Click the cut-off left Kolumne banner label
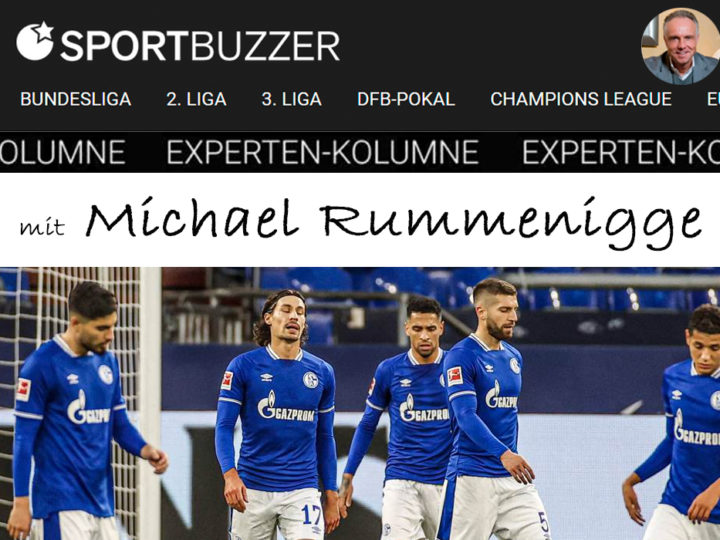 [62, 152]
